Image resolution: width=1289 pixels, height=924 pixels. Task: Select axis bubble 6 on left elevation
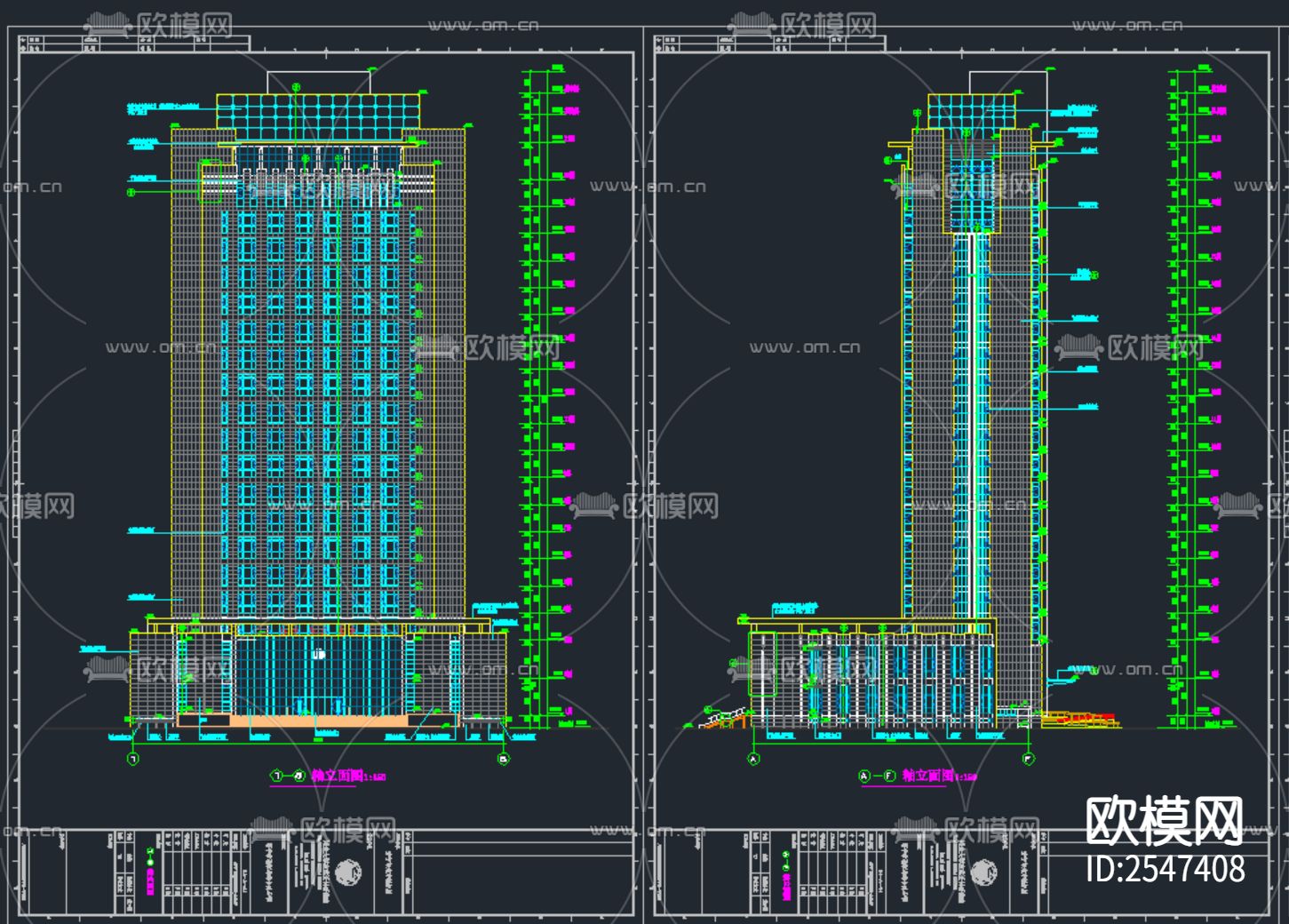pyautogui.click(x=503, y=758)
